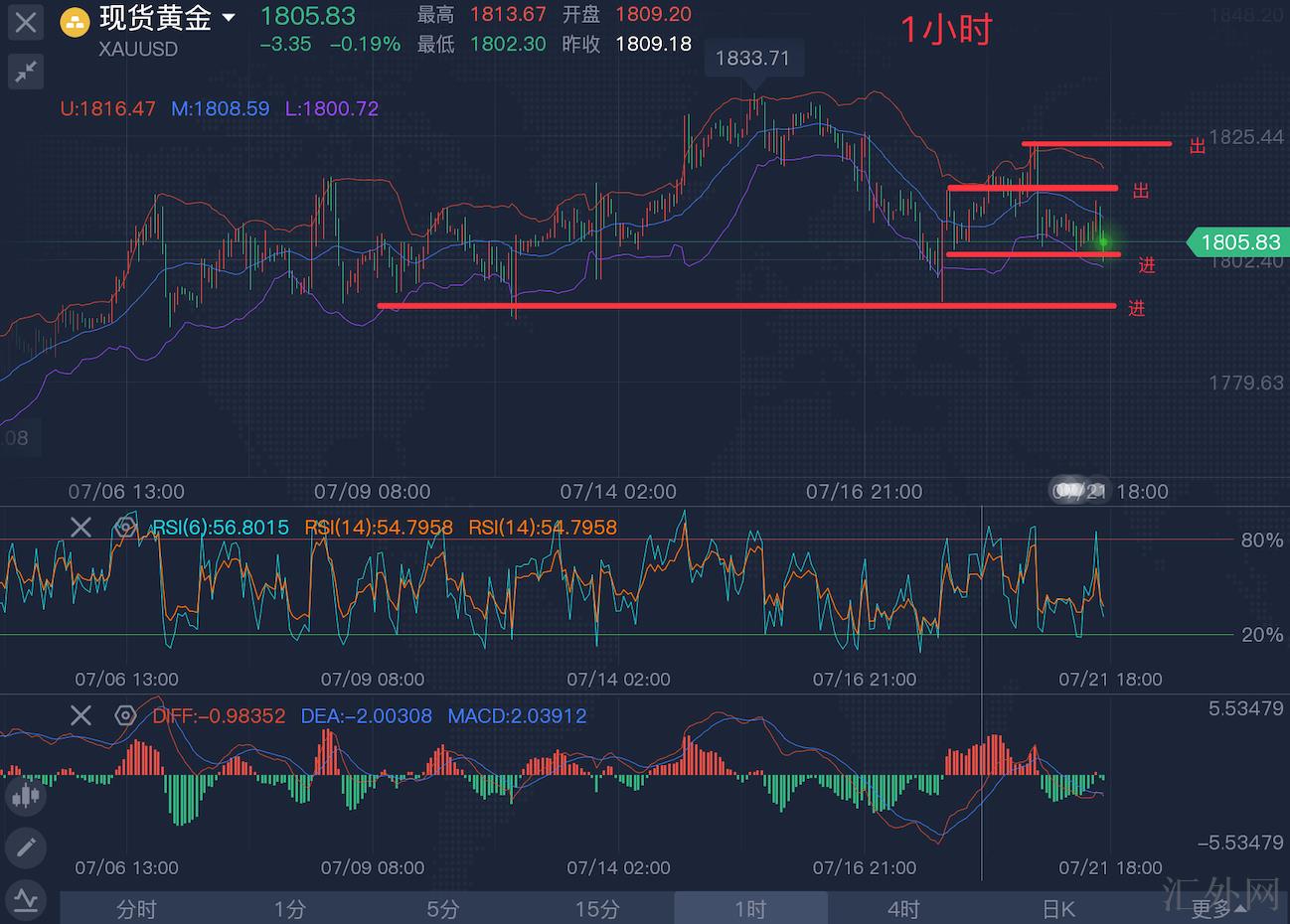Viewport: 1290px width, 924px height.
Task: Click the 1805.83 current price tag
Action: pos(1238,242)
